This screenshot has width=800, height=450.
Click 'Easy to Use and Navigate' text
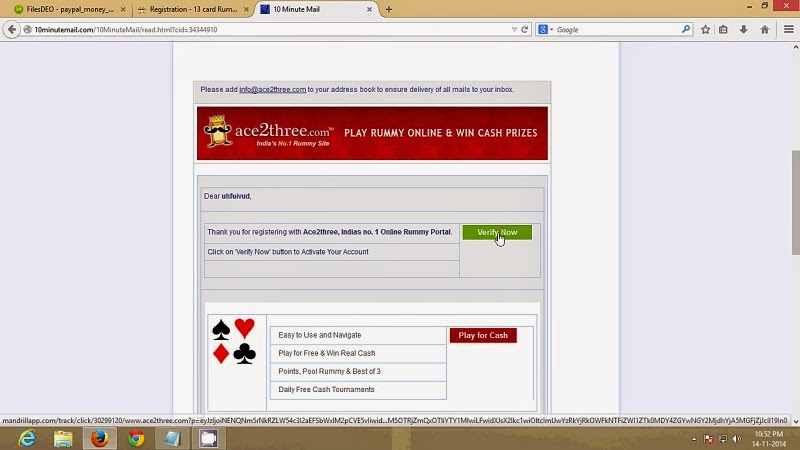click(x=320, y=335)
